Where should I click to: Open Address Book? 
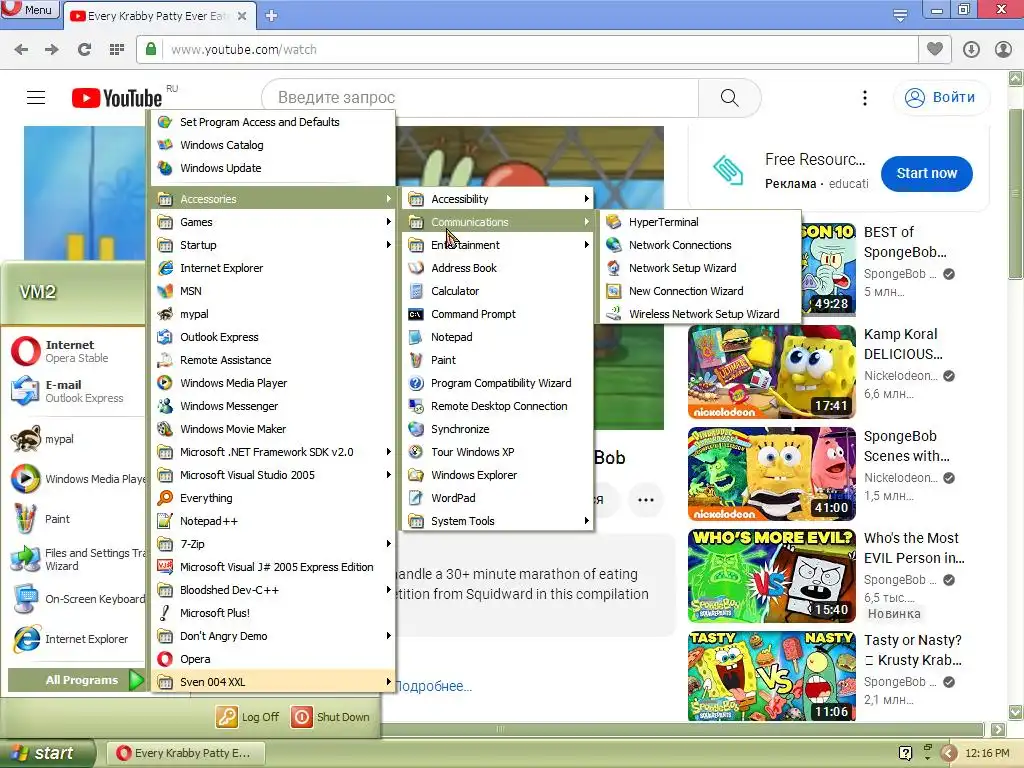click(498, 268)
